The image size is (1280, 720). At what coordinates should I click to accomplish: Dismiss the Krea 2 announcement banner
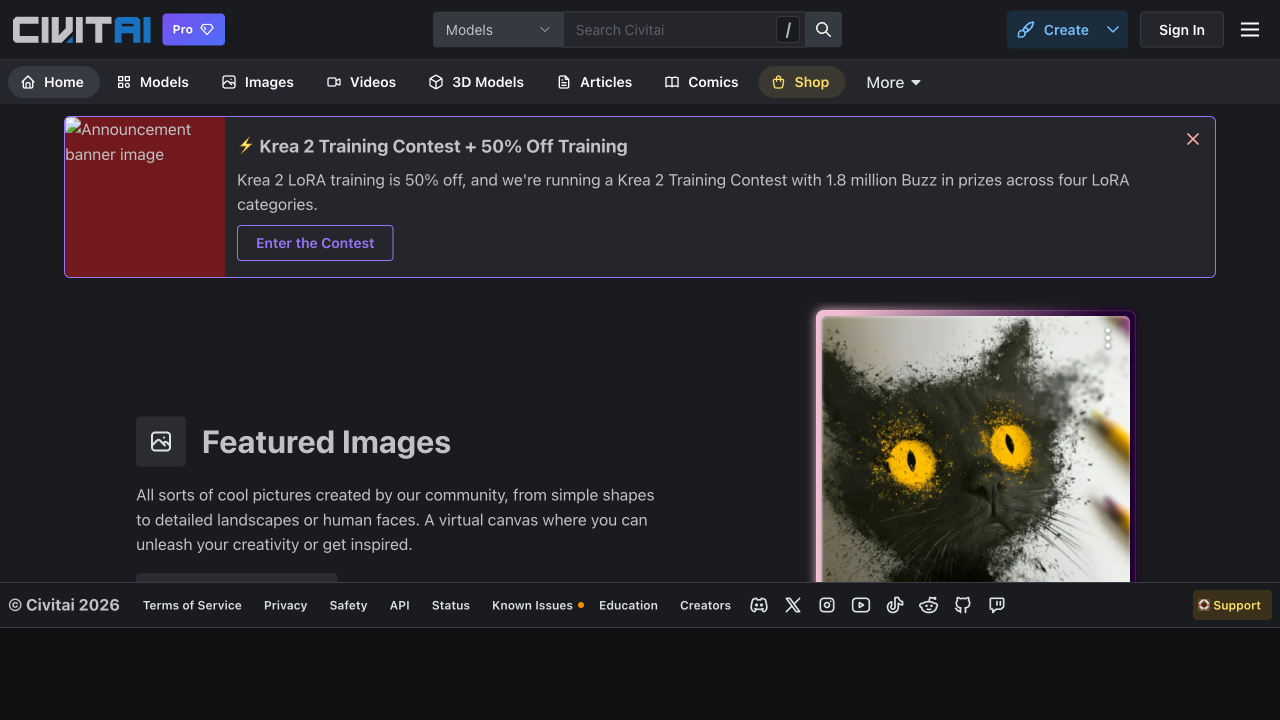point(1193,139)
